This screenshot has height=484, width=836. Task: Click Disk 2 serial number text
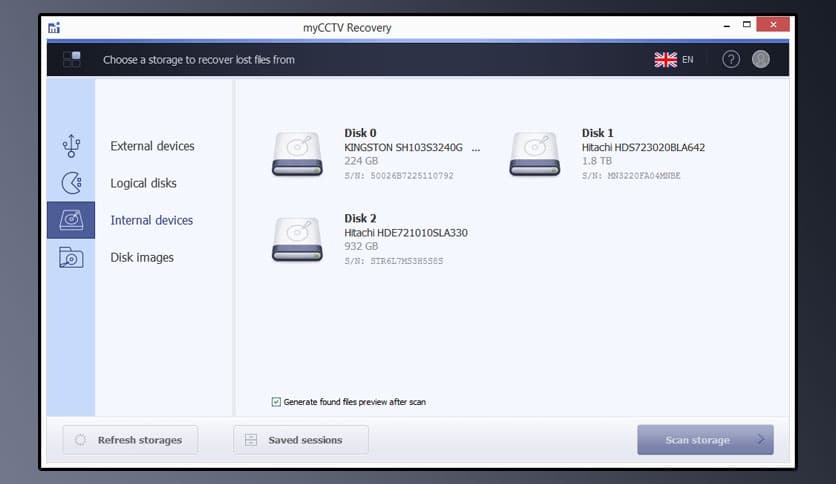pos(393,261)
